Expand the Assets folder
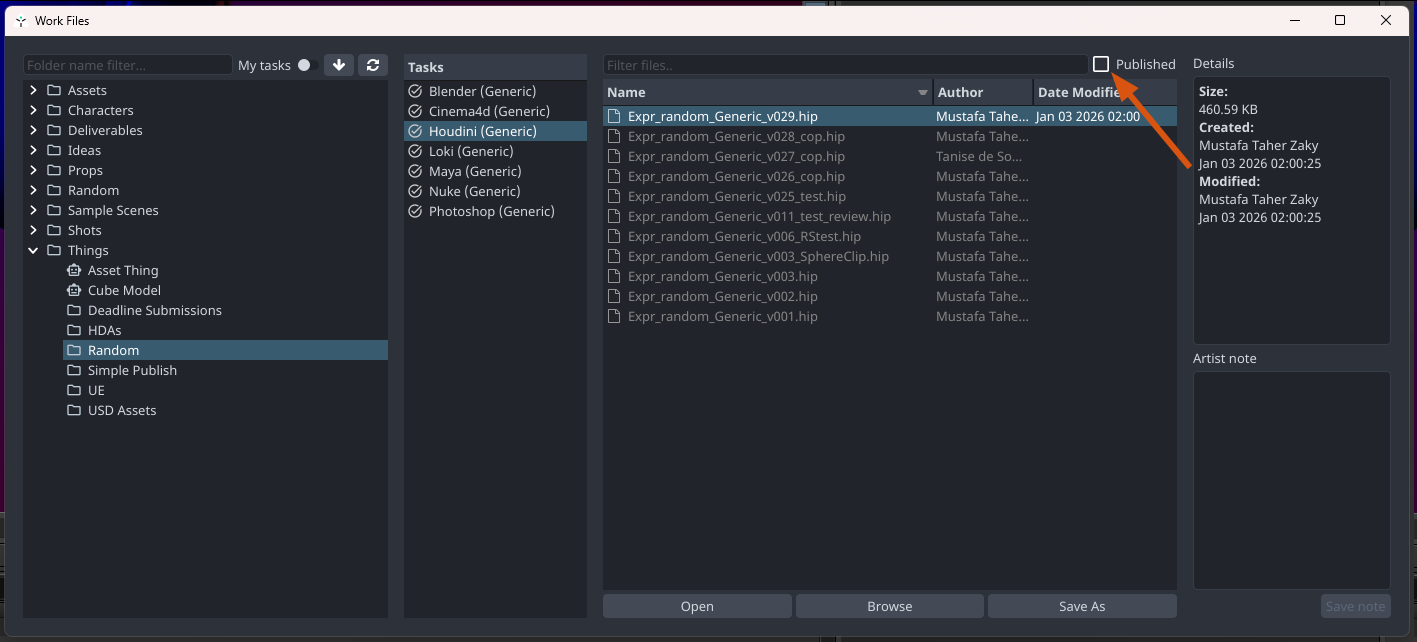 point(33,90)
